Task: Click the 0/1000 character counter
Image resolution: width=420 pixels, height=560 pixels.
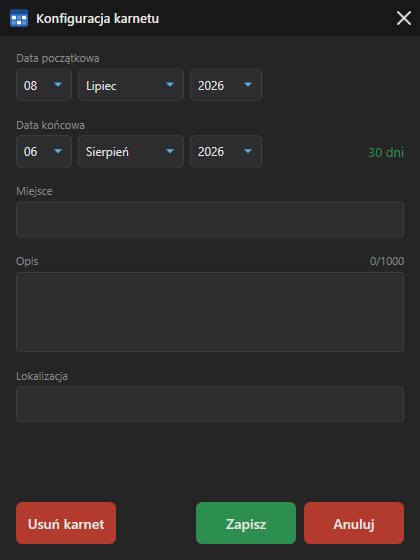Action: click(387, 261)
